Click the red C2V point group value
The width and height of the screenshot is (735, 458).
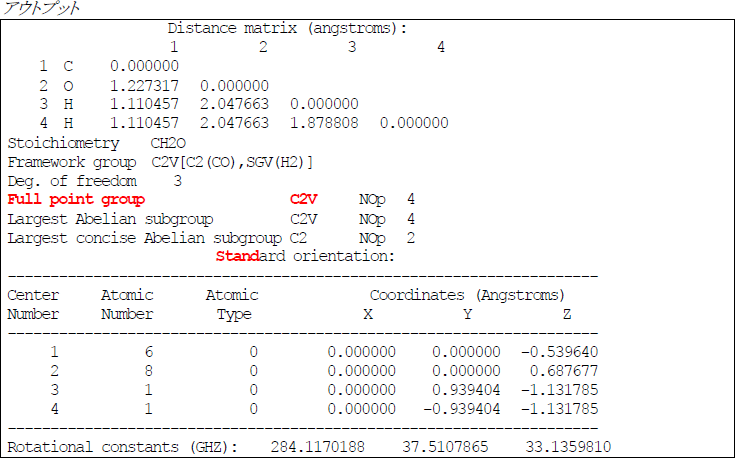pyautogui.click(x=304, y=200)
